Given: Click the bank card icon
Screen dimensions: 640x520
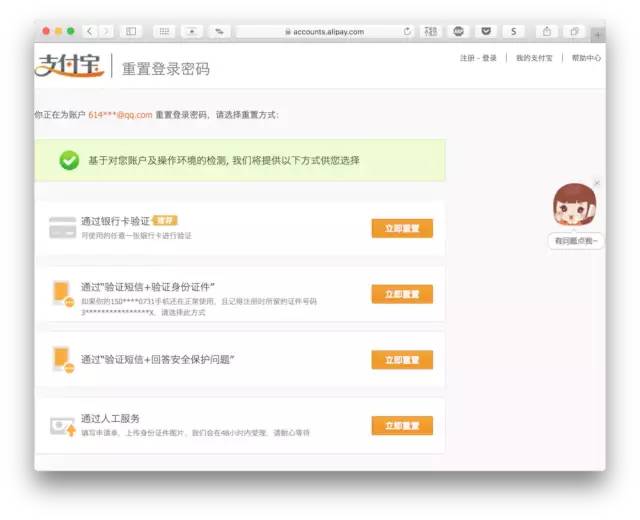Looking at the screenshot, I should coord(62,228).
